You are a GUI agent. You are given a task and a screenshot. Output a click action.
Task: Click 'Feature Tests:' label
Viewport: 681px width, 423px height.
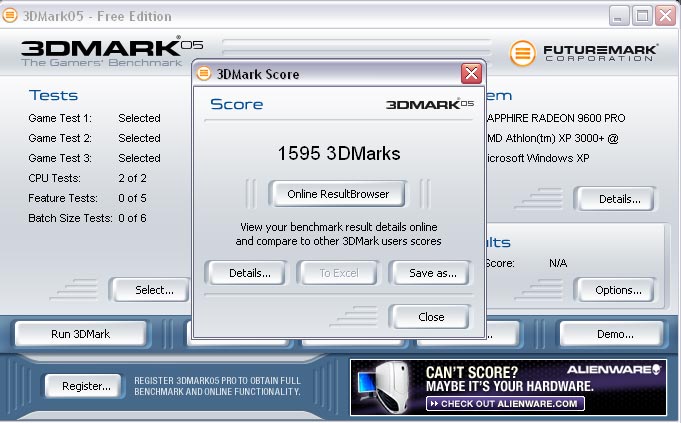tap(63, 198)
